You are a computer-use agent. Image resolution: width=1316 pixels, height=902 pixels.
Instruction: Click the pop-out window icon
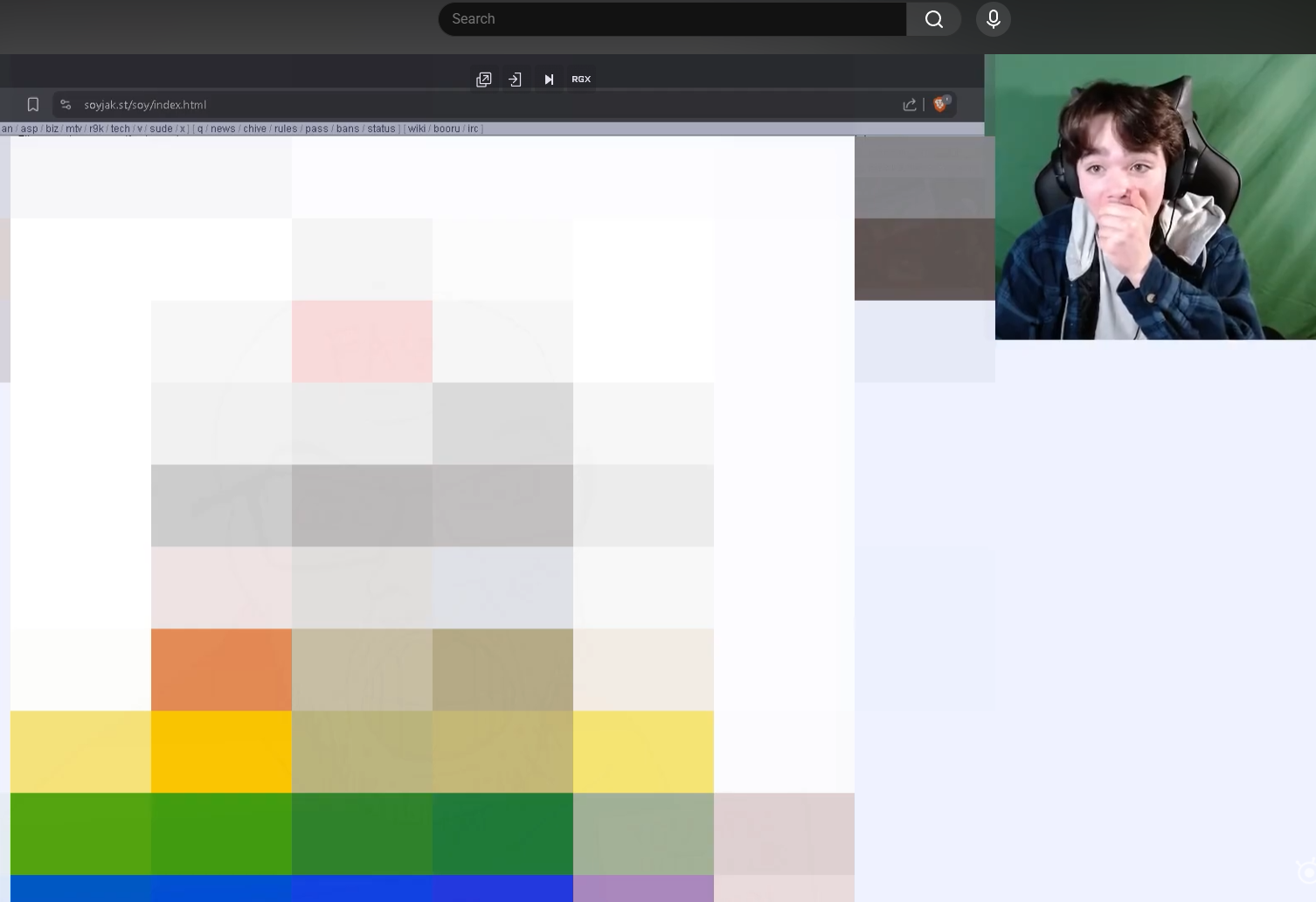tap(483, 80)
